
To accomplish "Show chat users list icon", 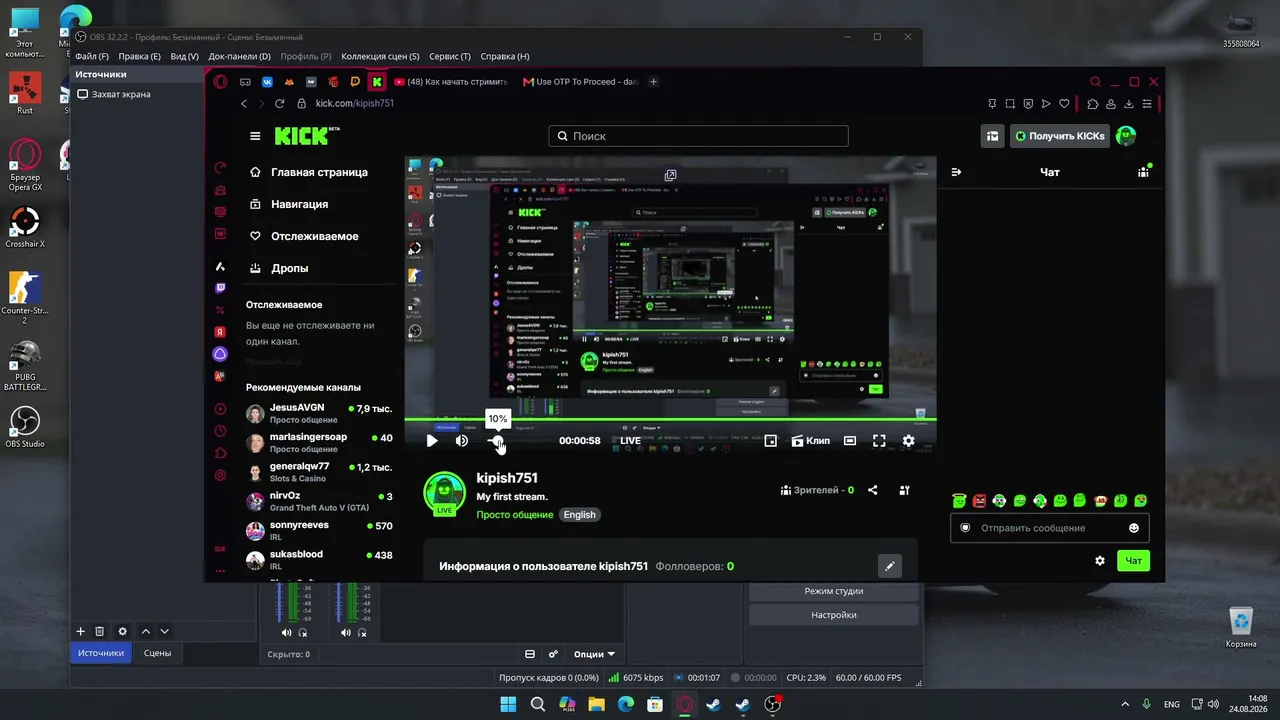I will (1143, 172).
